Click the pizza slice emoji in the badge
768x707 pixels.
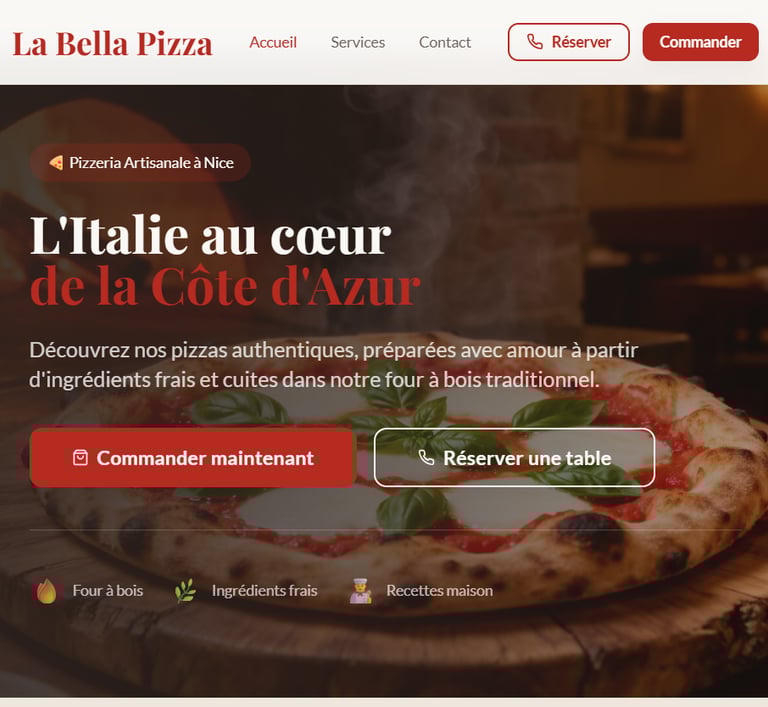56,163
